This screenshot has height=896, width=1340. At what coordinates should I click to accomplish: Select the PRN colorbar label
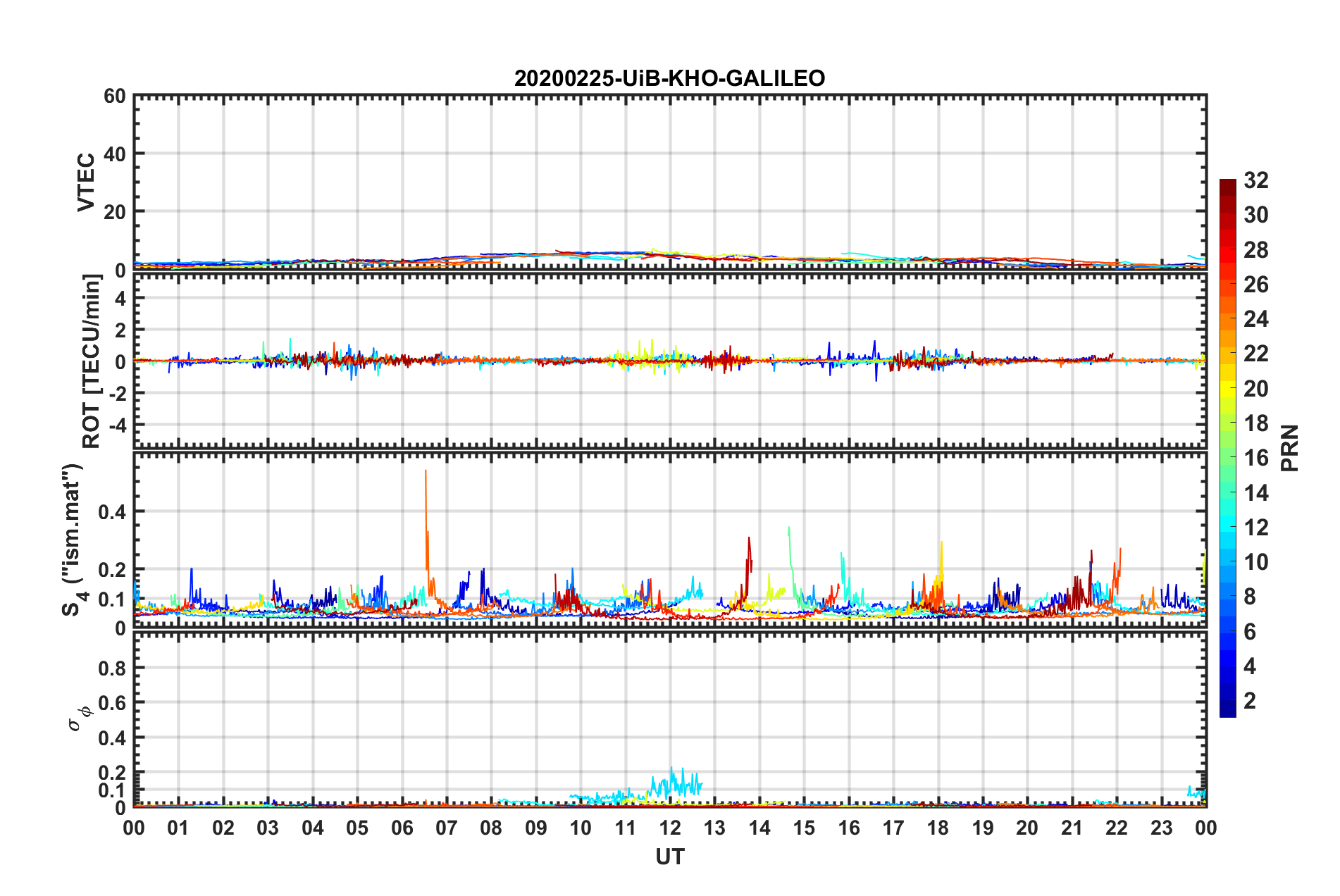click(1289, 448)
